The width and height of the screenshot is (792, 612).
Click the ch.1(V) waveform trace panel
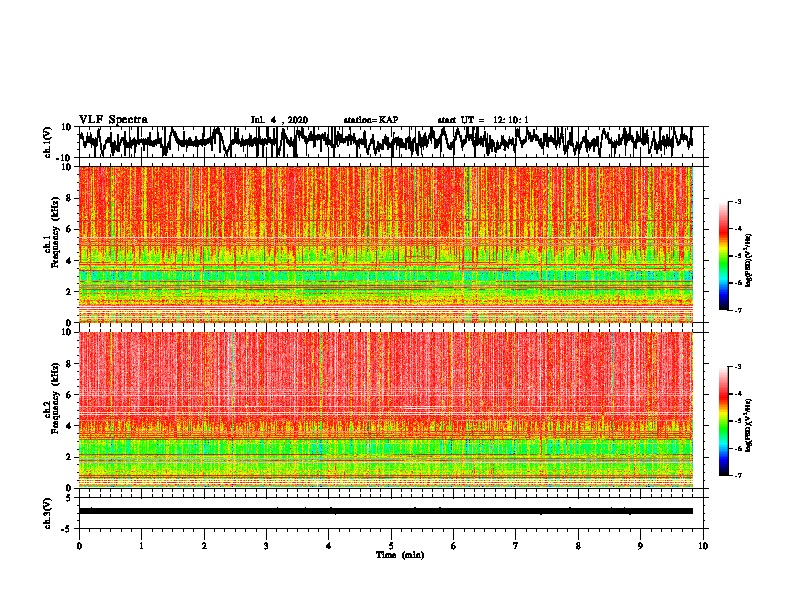tap(391, 142)
